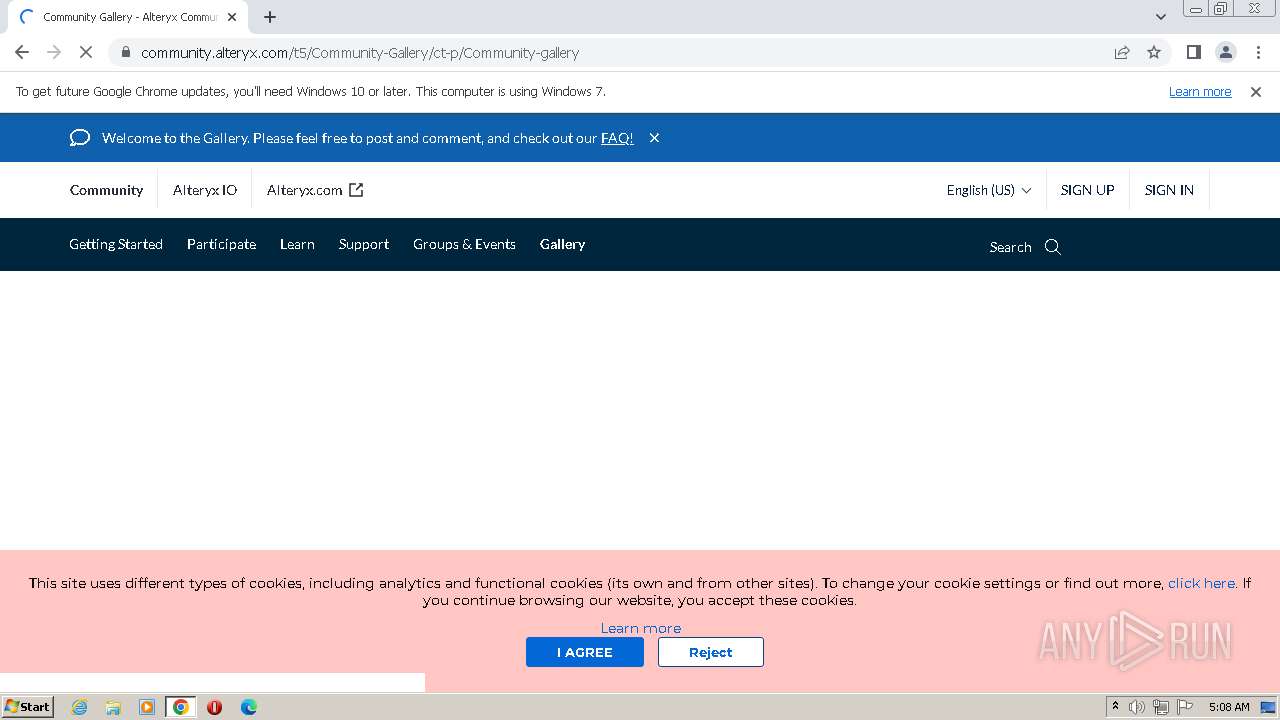Viewport: 1280px width, 720px height.
Task: Accept cookies with I AGREE
Action: click(585, 652)
